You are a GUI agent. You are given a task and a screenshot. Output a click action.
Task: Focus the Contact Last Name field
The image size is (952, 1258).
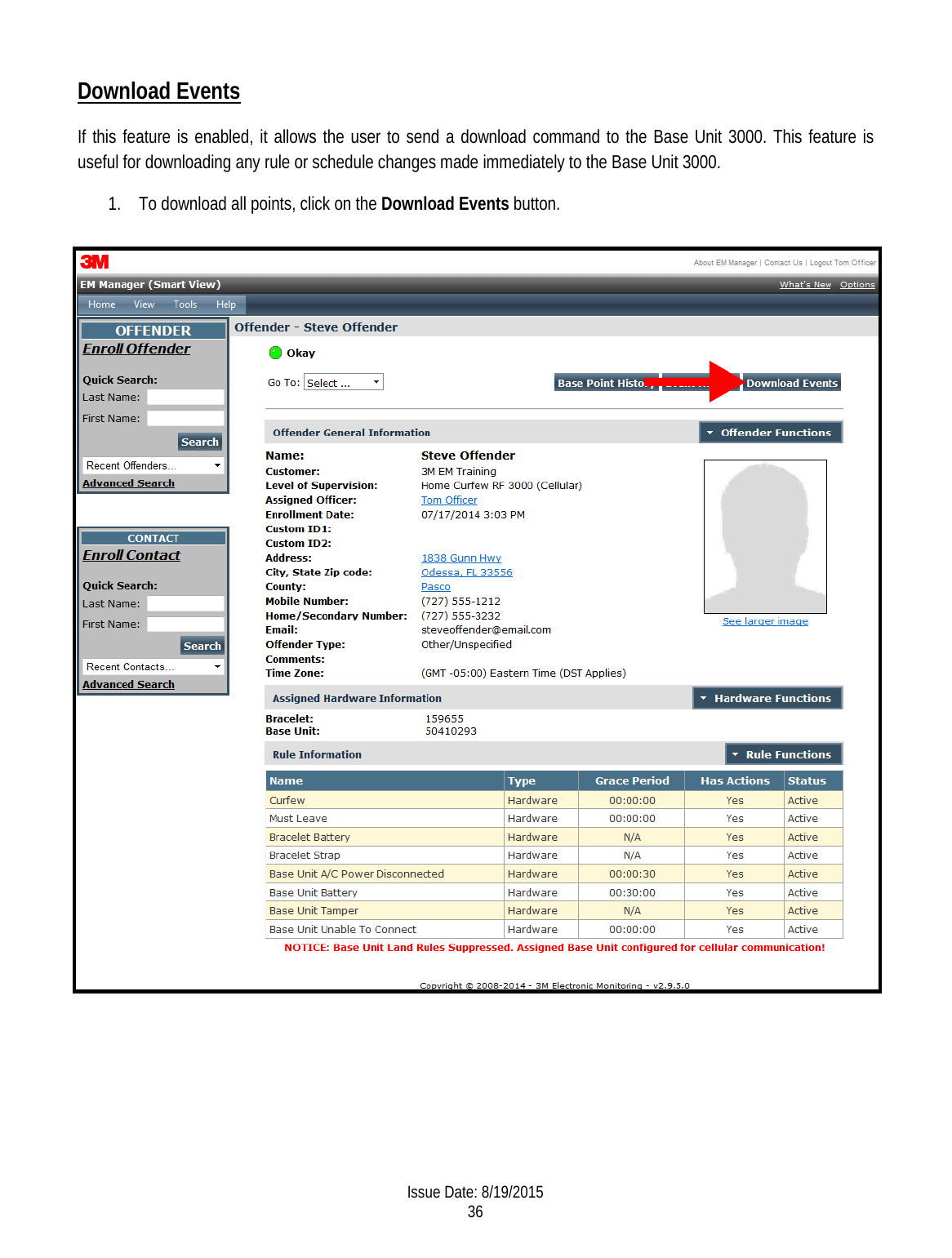tap(185, 603)
